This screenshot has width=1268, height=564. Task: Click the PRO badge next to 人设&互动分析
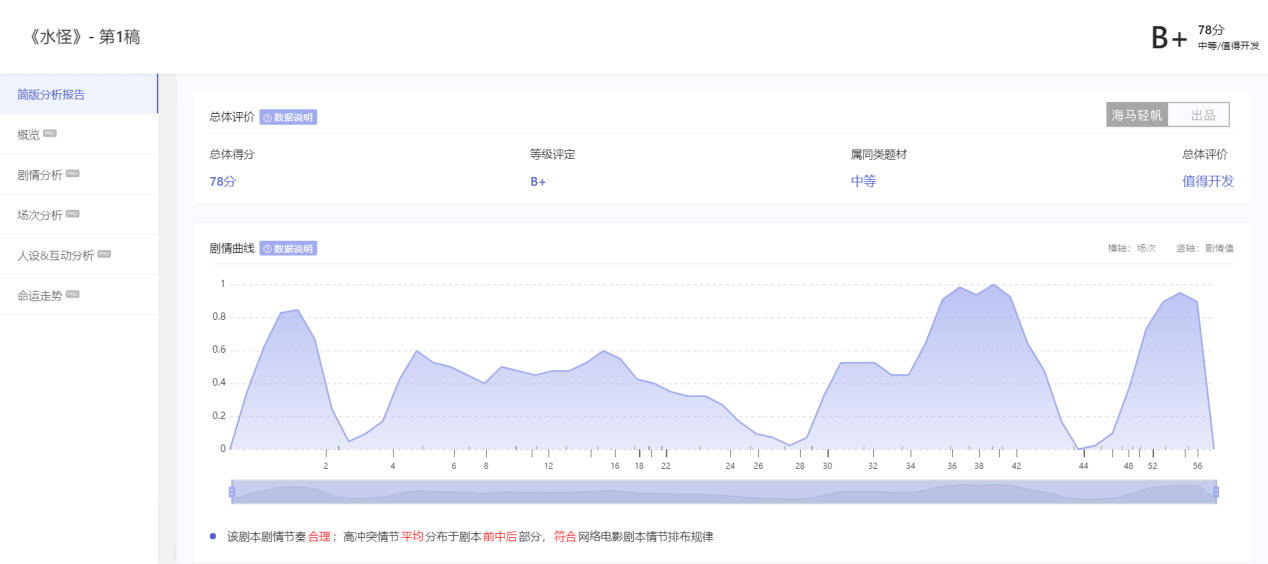[x=104, y=253]
